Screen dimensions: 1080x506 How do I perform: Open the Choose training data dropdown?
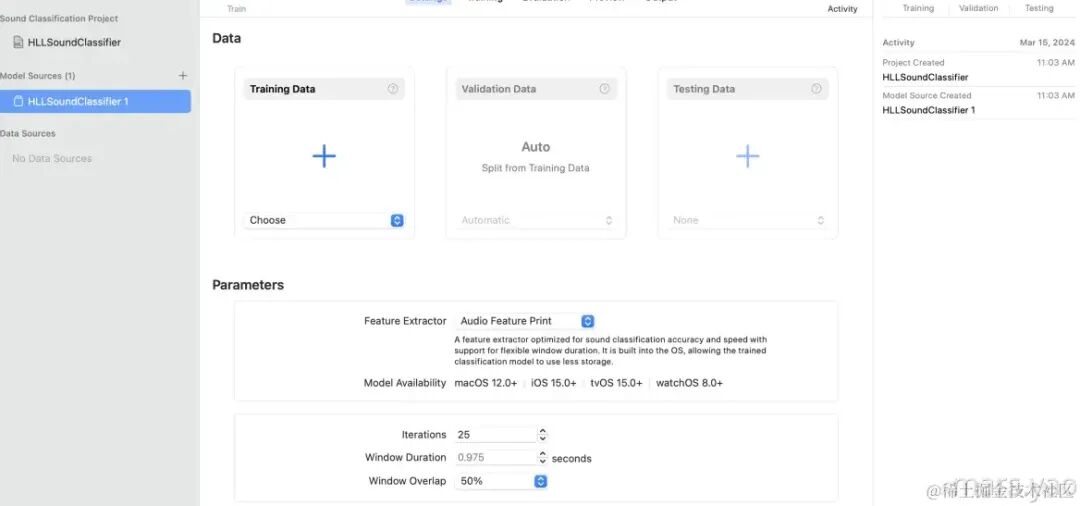point(324,220)
